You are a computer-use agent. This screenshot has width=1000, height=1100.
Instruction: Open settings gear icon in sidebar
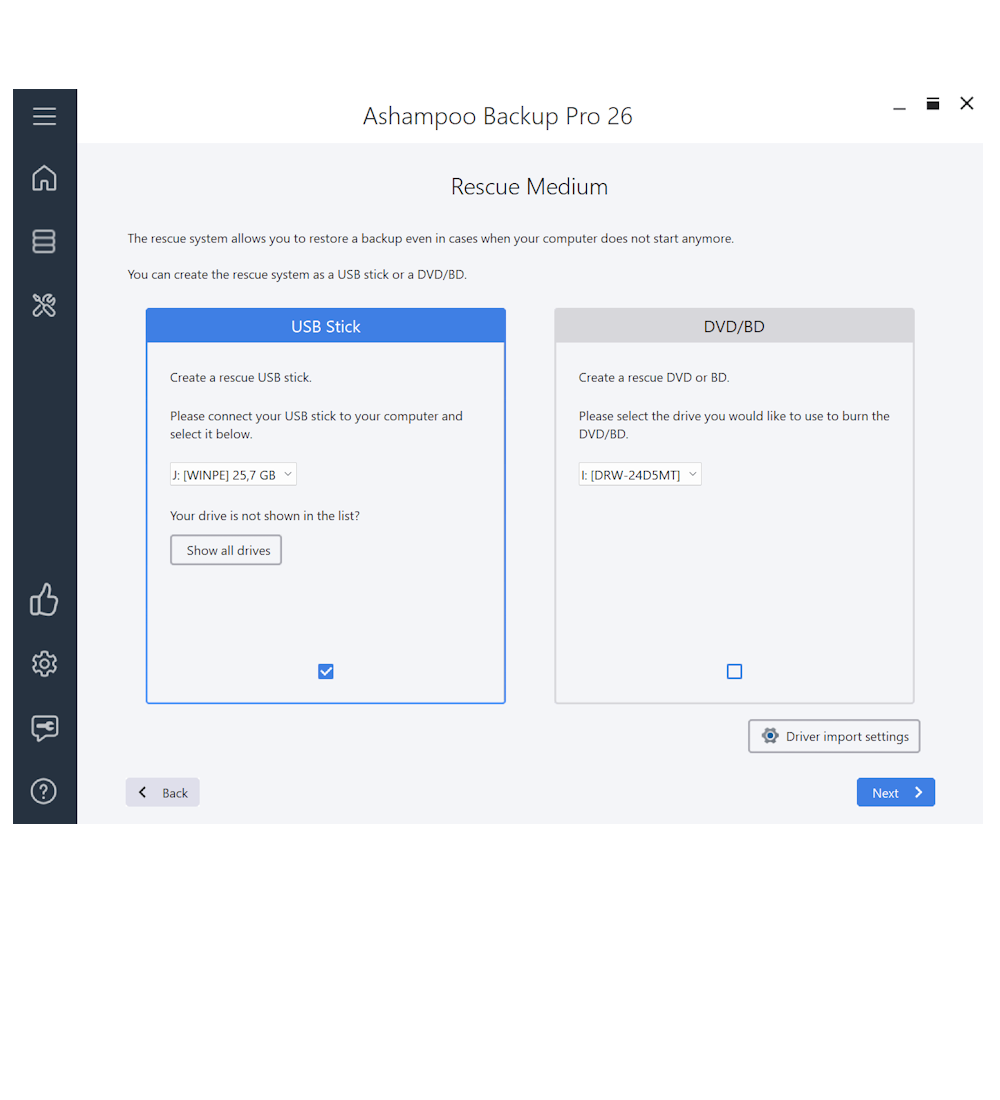tap(44, 663)
